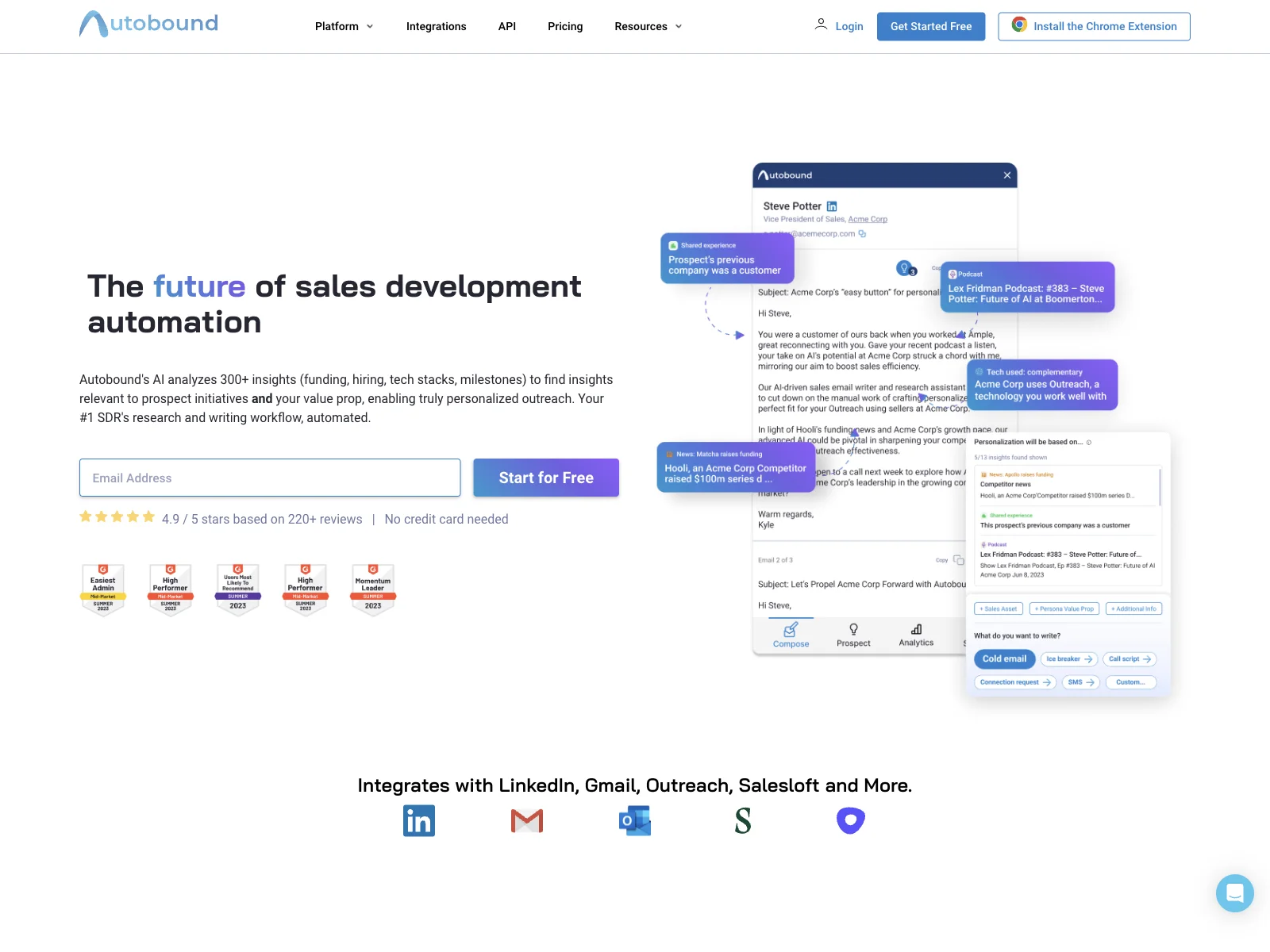Image resolution: width=1270 pixels, height=952 pixels.
Task: Click the + Persona Value Prop chip
Action: 1064,608
